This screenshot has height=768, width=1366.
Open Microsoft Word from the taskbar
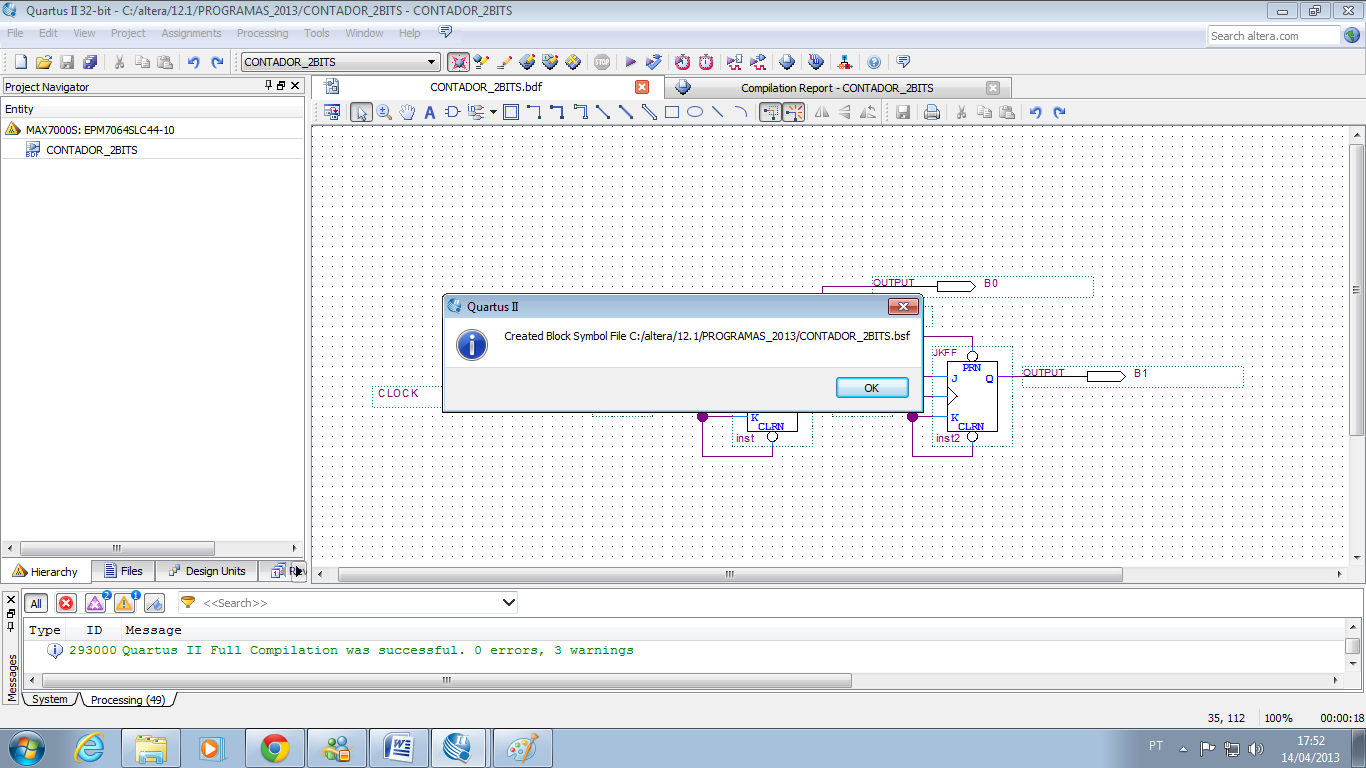point(399,747)
